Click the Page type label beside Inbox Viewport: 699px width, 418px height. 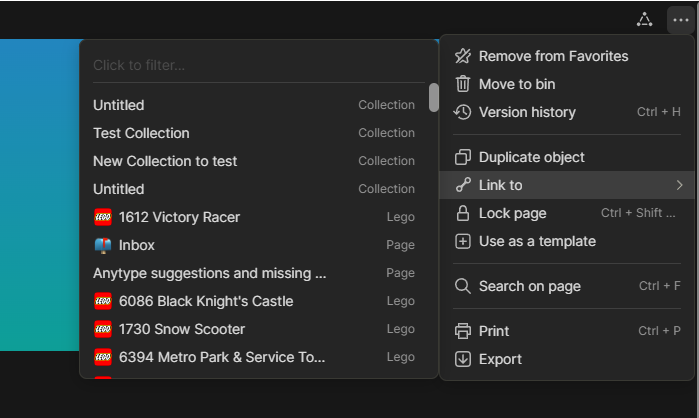click(x=400, y=245)
